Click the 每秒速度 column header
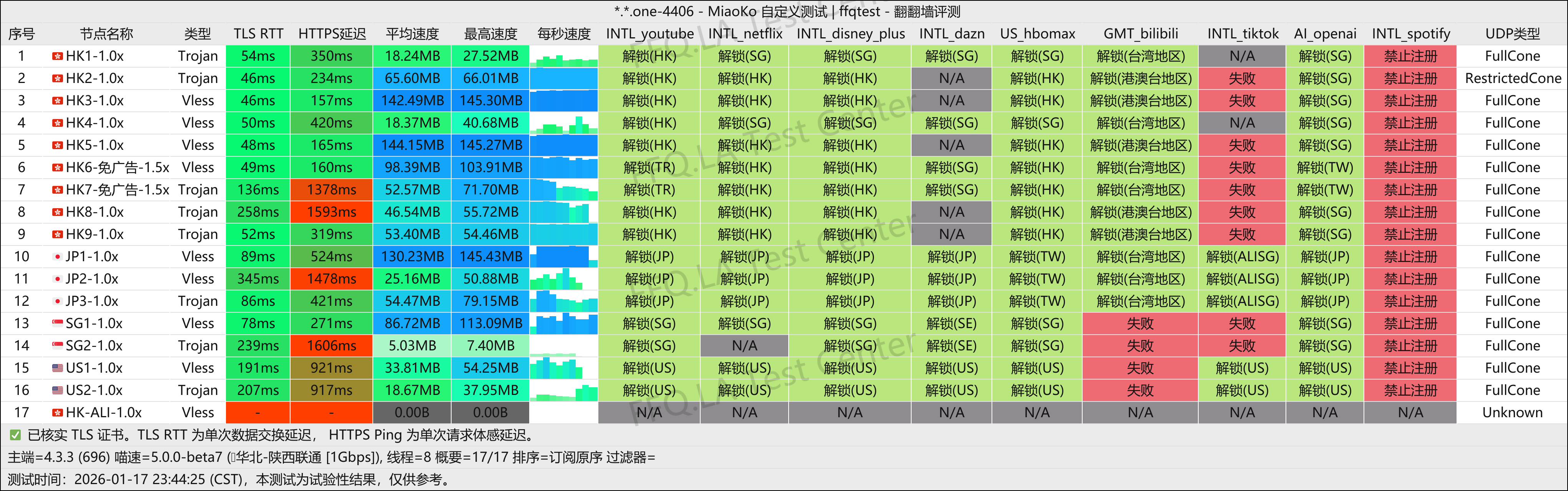The width and height of the screenshot is (1568, 491). pyautogui.click(x=564, y=34)
